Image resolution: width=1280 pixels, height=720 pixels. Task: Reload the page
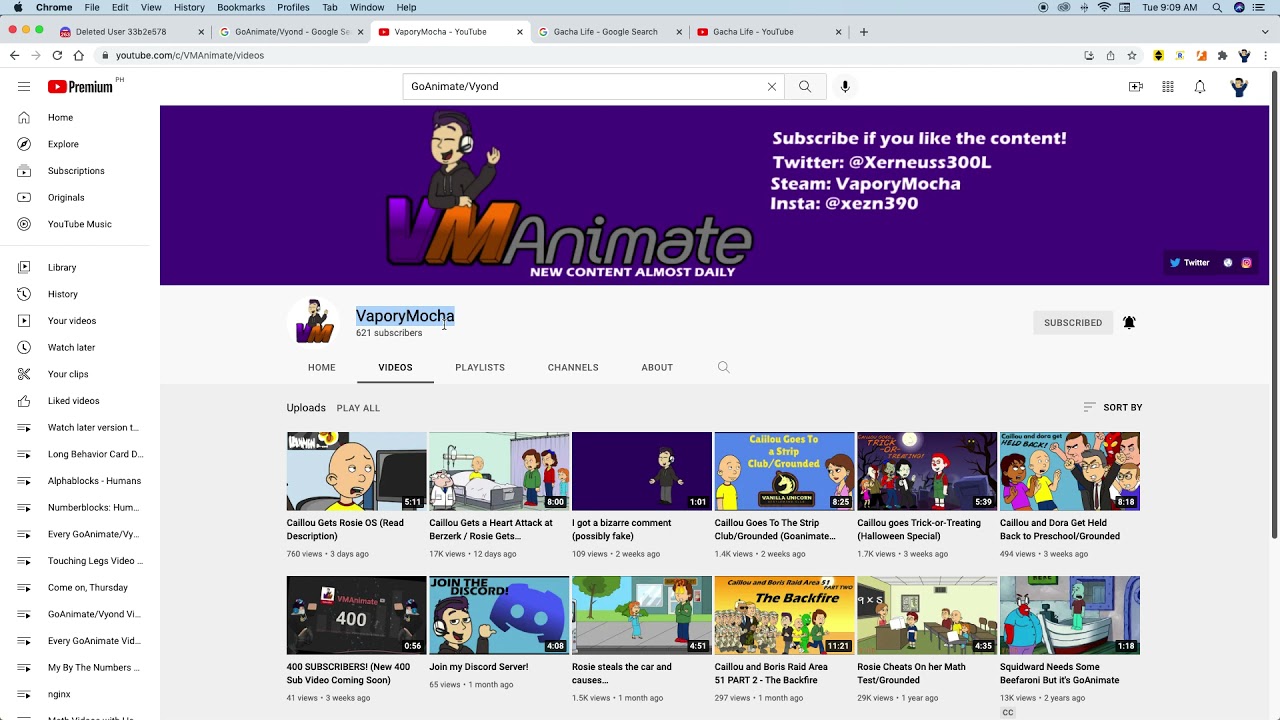(57, 56)
